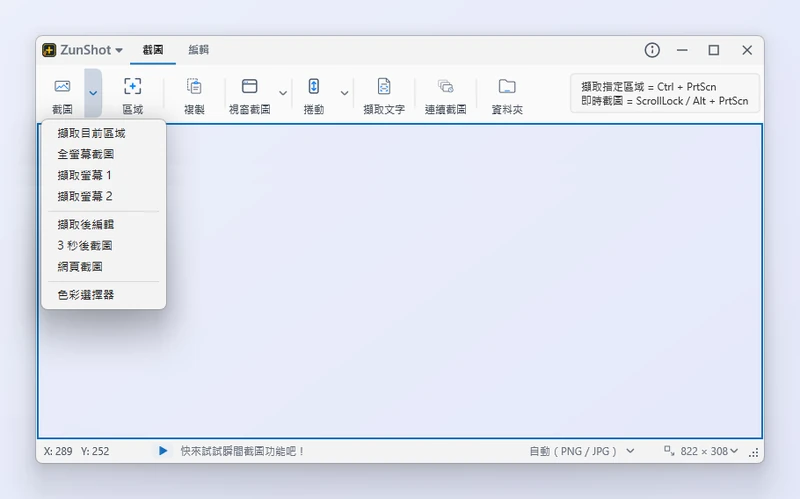Image resolution: width=800 pixels, height=499 pixels.
Task: Select 3 秒後截圖 menu item
Action: pyautogui.click(x=104, y=245)
